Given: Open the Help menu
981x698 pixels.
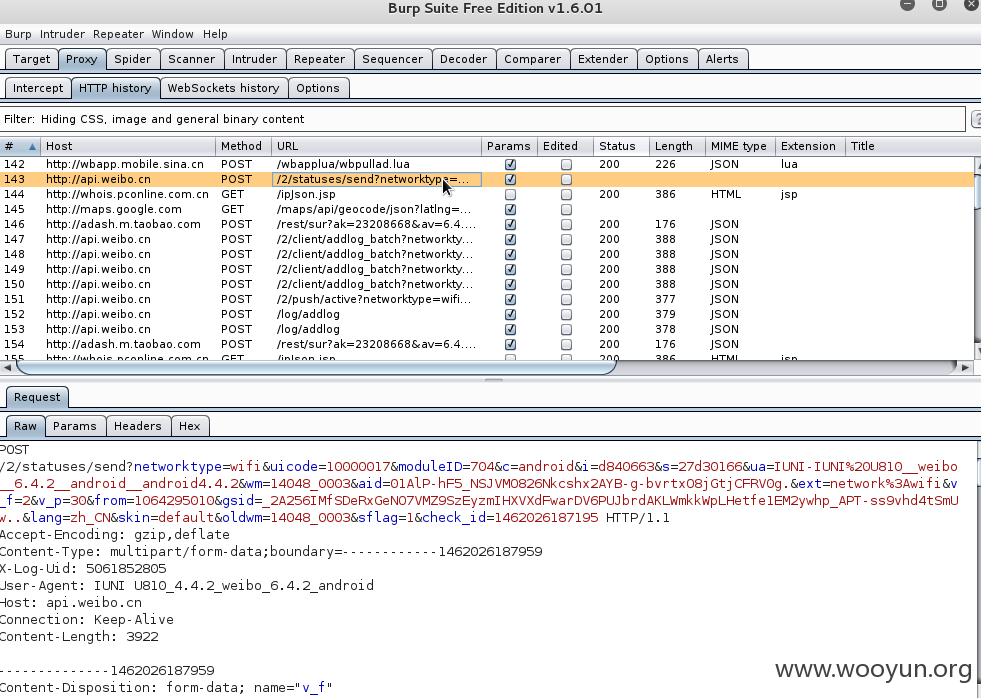Looking at the screenshot, I should 215,34.
